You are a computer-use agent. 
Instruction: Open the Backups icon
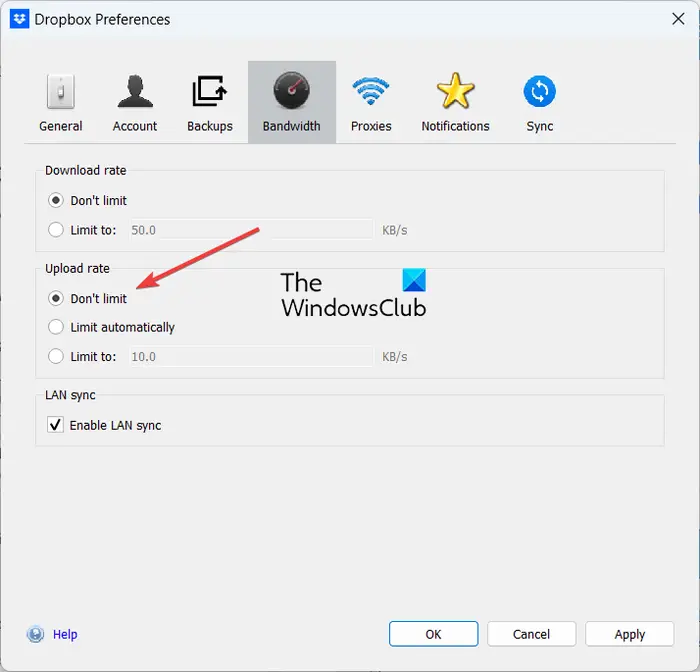pyautogui.click(x=209, y=91)
